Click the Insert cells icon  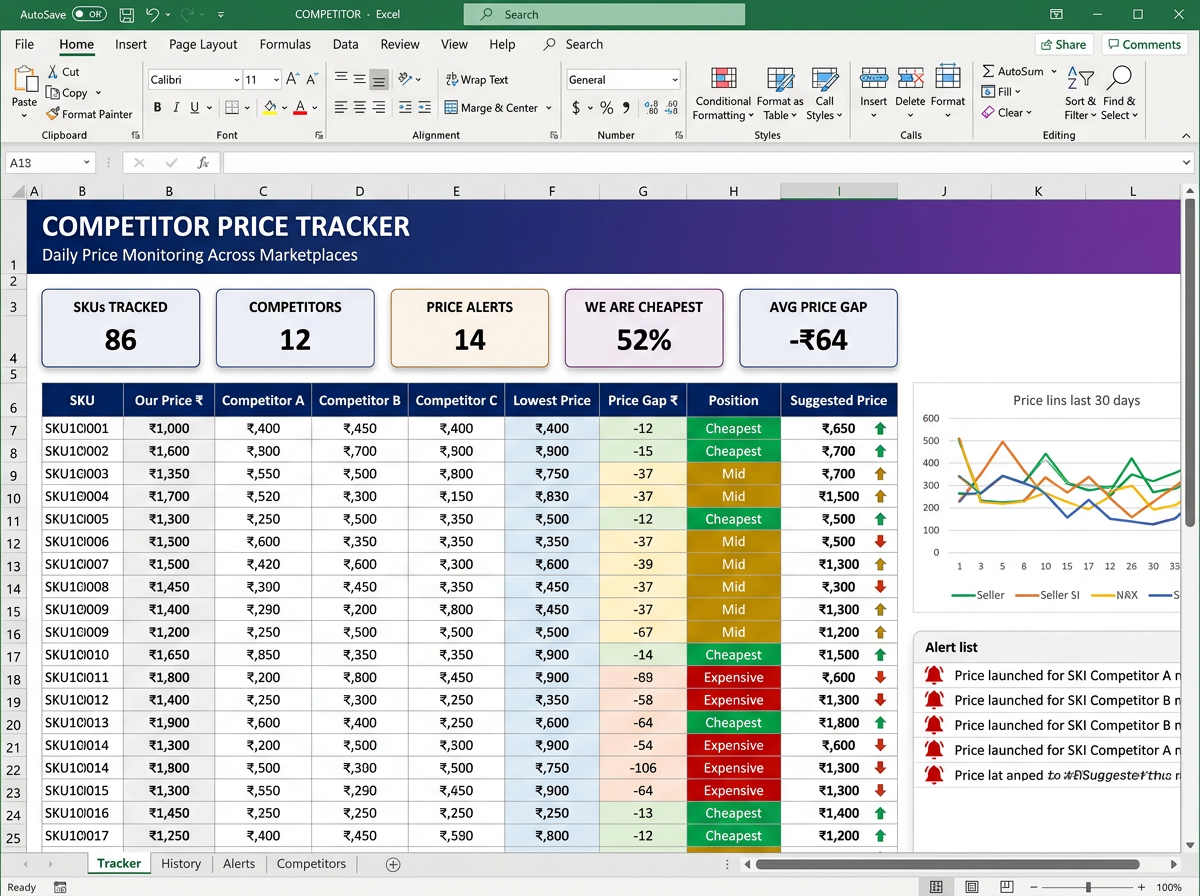click(874, 79)
